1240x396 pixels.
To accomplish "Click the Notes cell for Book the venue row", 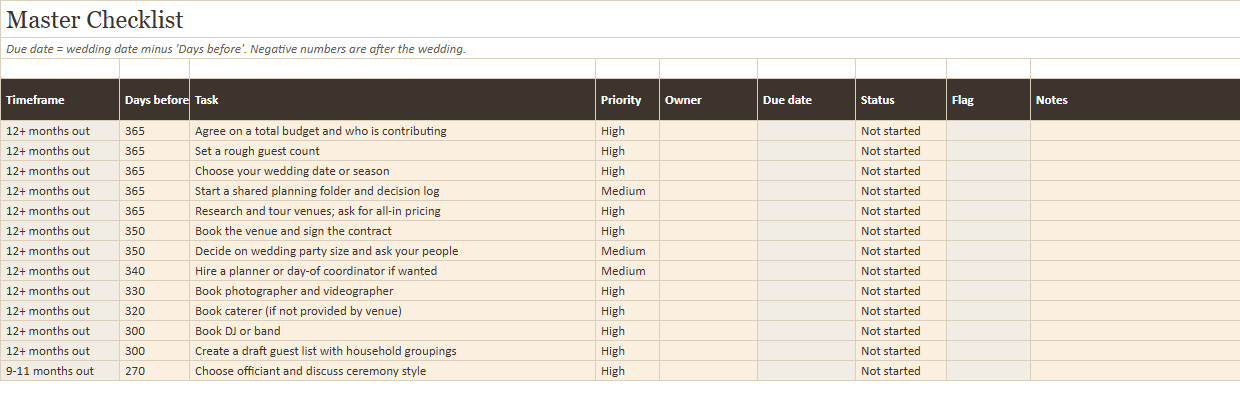I will click(1135, 231).
